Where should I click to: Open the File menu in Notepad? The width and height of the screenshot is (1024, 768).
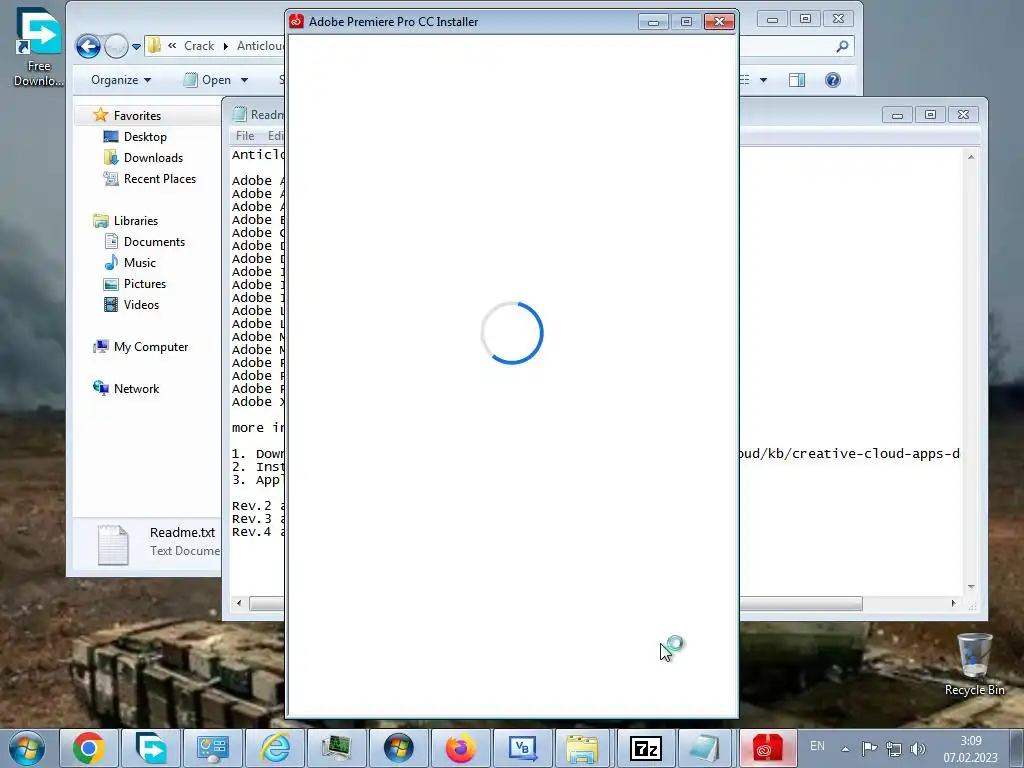[245, 136]
